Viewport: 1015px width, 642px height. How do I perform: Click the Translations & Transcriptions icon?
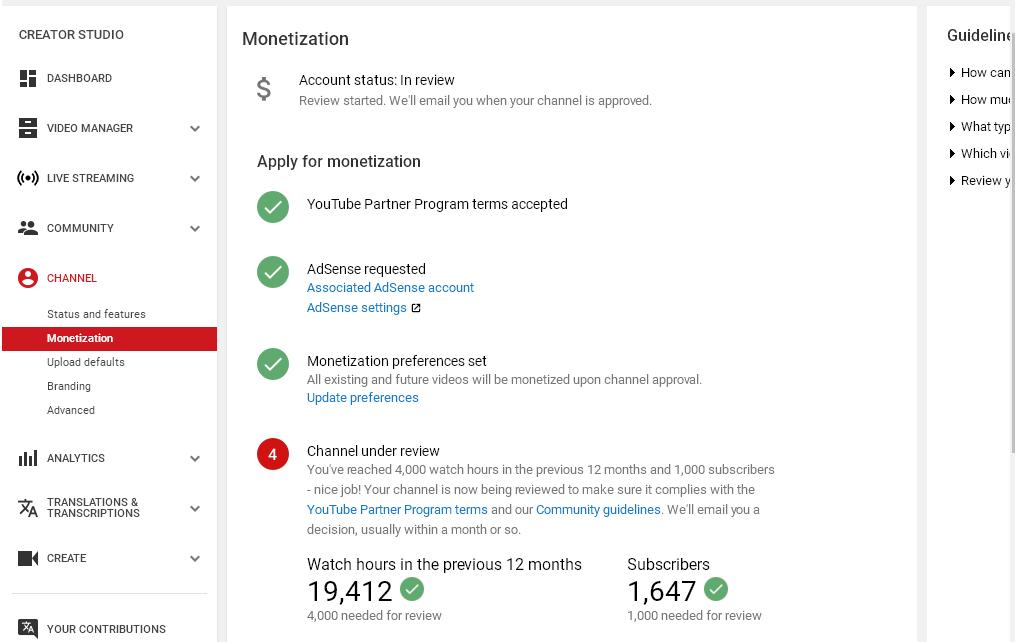[28, 508]
